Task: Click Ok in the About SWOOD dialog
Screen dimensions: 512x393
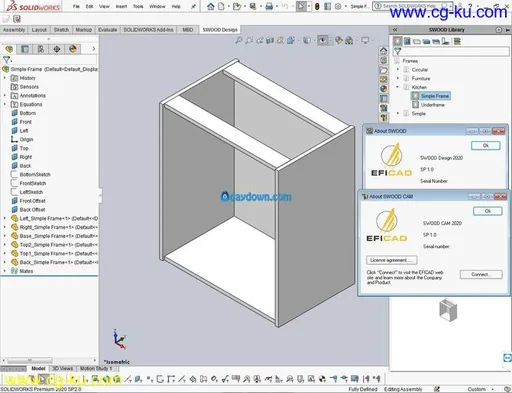Action: (486, 145)
